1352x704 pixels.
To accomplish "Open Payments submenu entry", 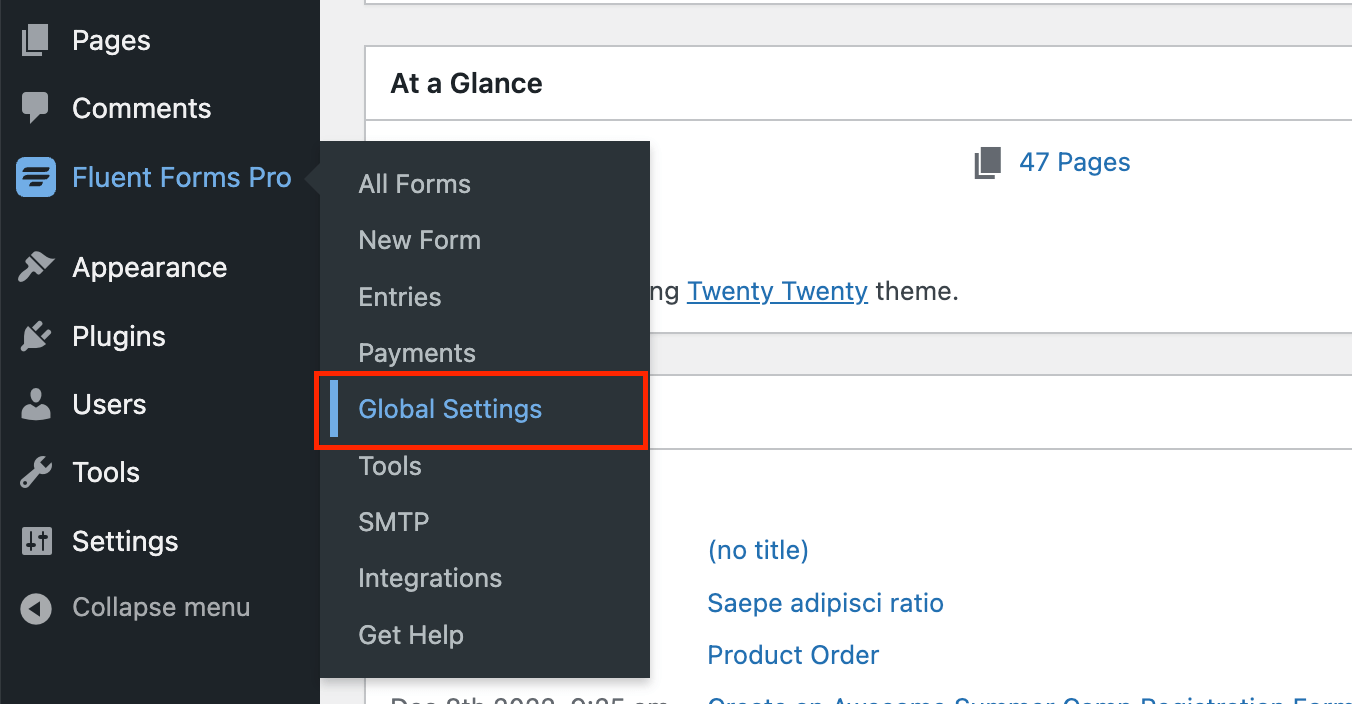I will pos(417,353).
